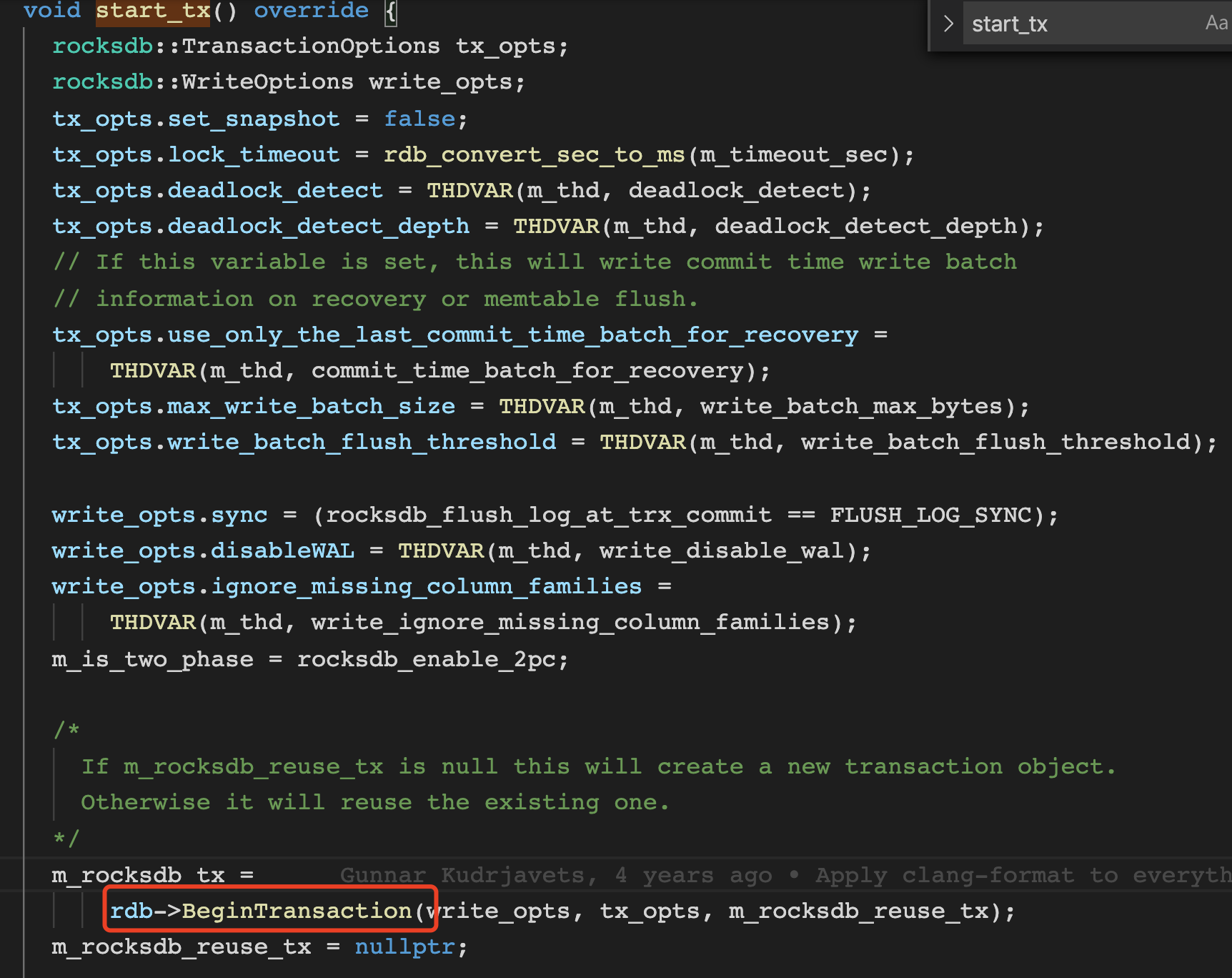Select the "WriteOptions" type name
The image size is (1232, 978).
pos(268,82)
